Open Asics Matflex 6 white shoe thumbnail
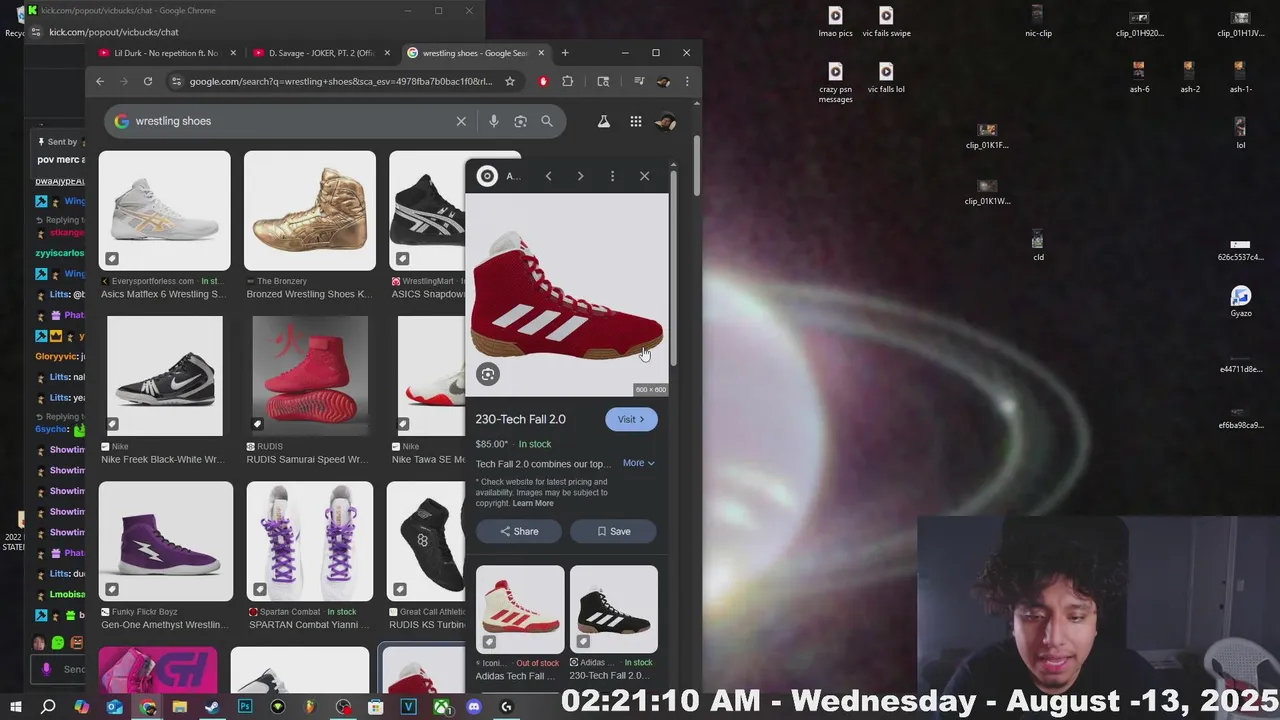 click(164, 210)
